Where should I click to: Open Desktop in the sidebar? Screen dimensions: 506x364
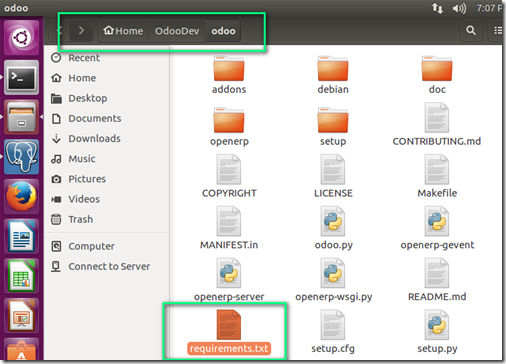click(107, 98)
